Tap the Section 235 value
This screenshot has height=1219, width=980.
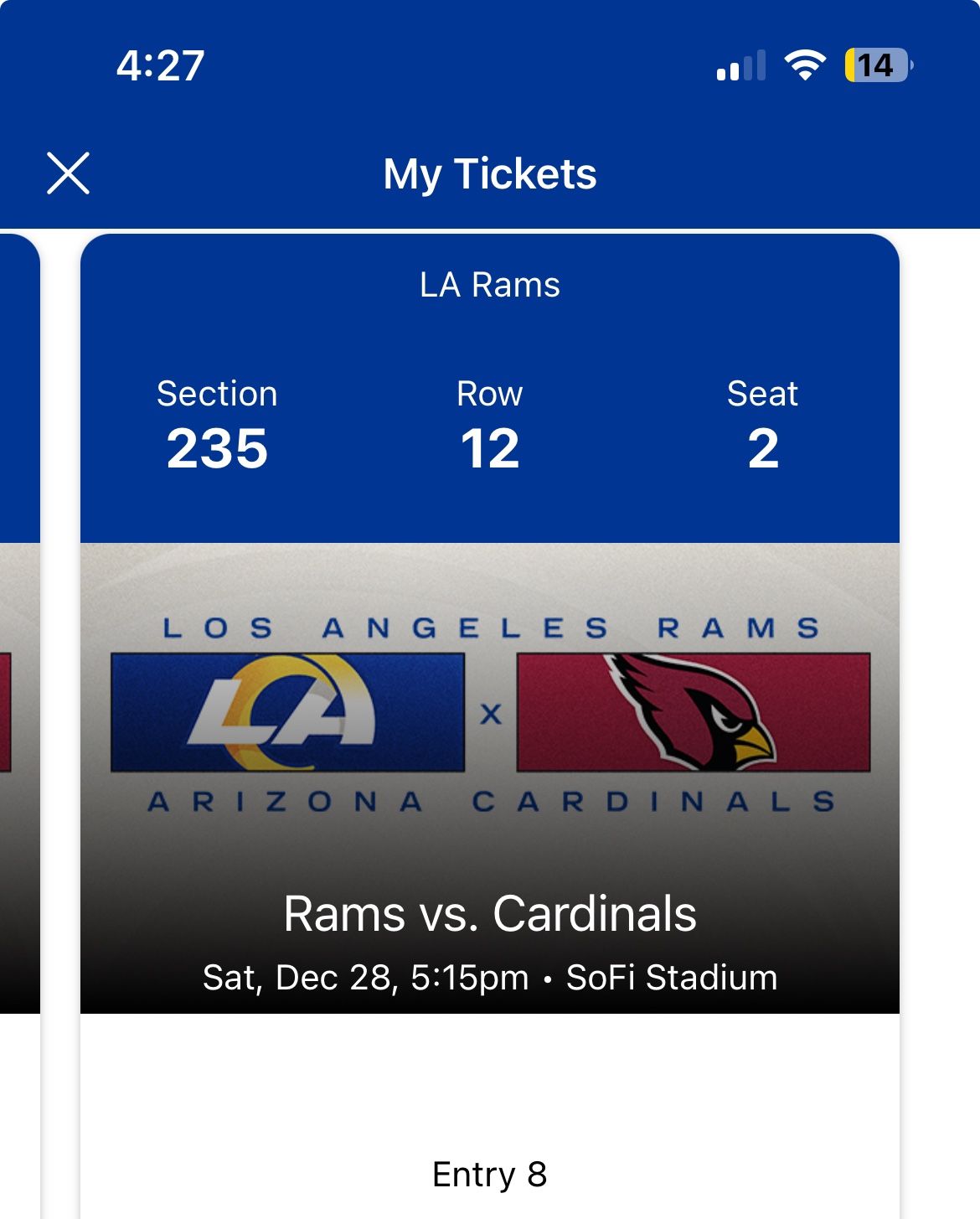pos(217,448)
